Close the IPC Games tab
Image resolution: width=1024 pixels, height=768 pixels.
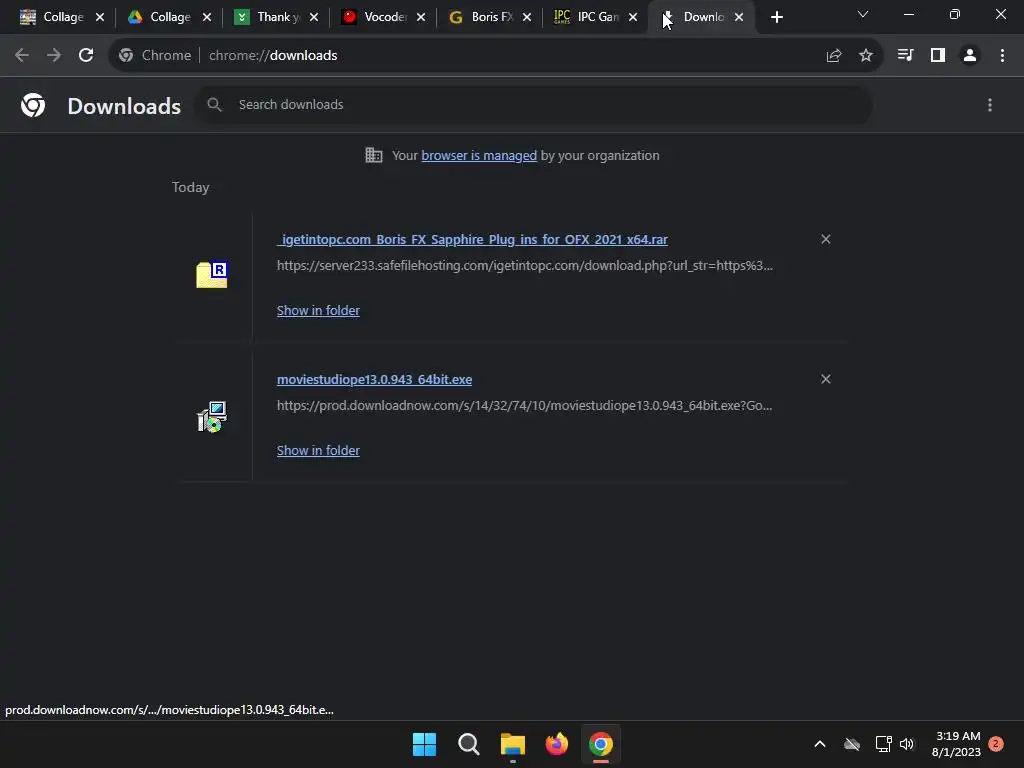tap(633, 17)
